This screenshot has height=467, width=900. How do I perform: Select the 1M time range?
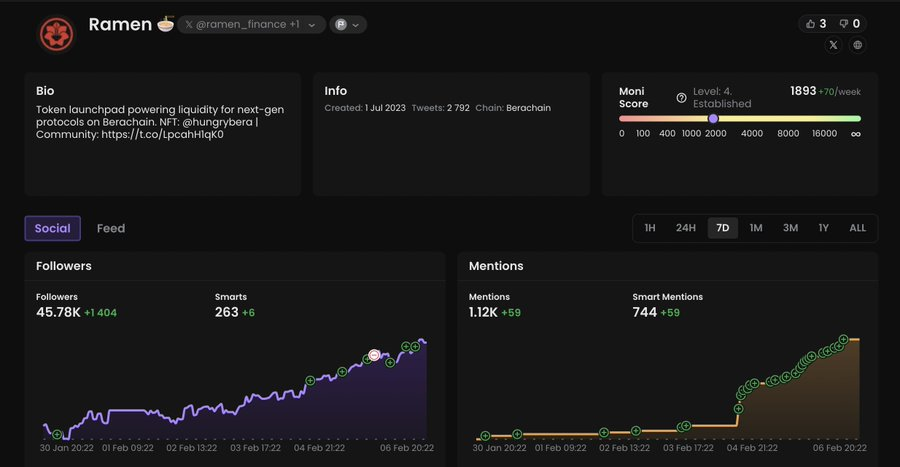click(x=756, y=228)
